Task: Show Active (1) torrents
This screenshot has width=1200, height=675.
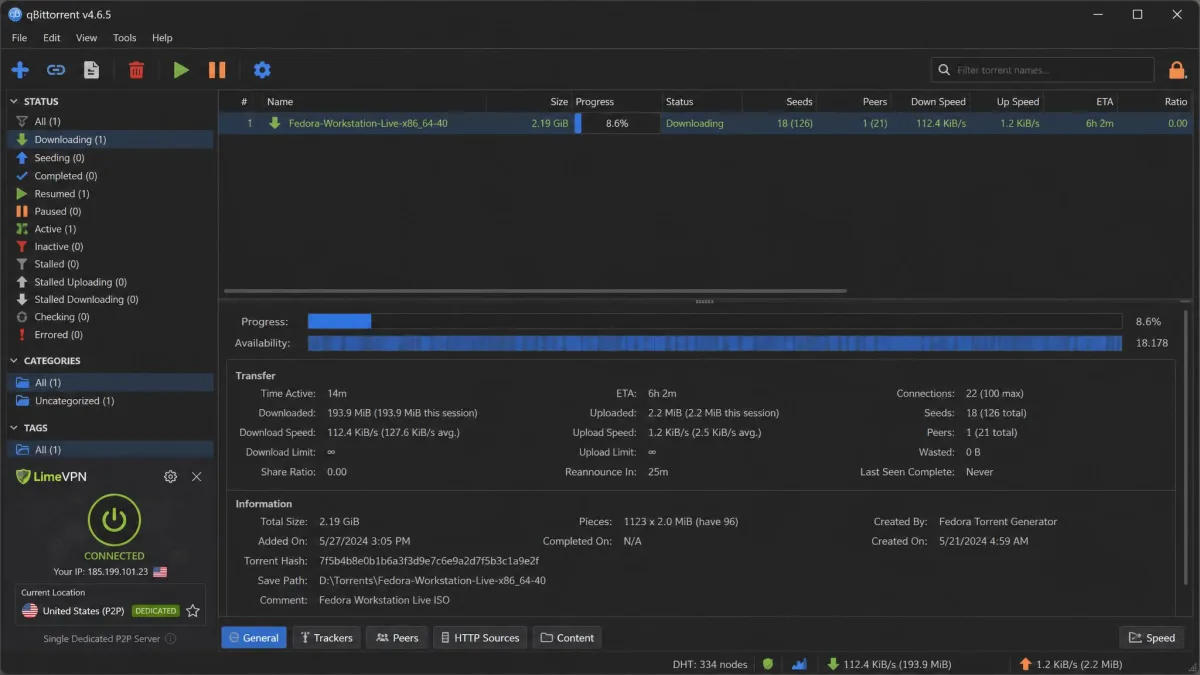Action: click(110, 229)
